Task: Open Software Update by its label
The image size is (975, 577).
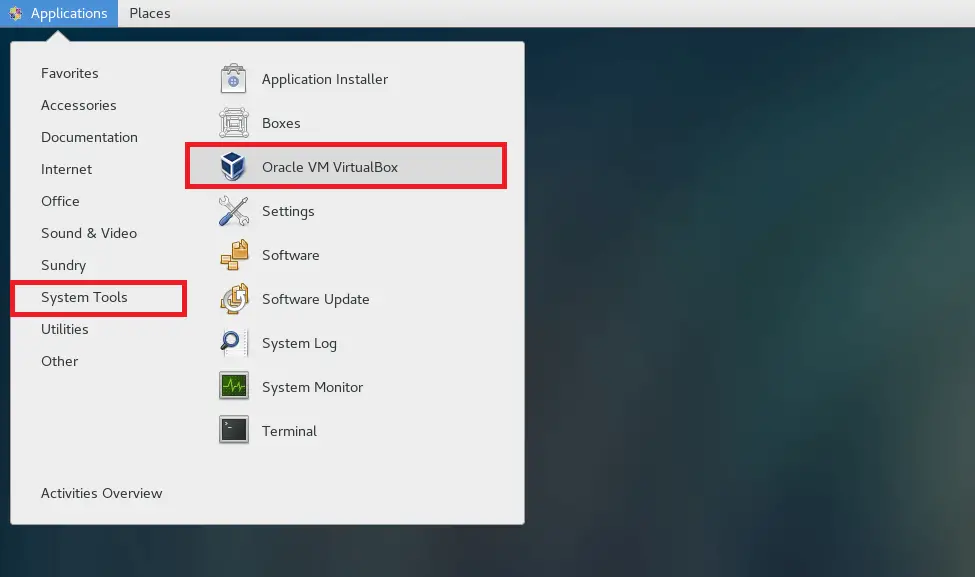Action: pos(315,300)
